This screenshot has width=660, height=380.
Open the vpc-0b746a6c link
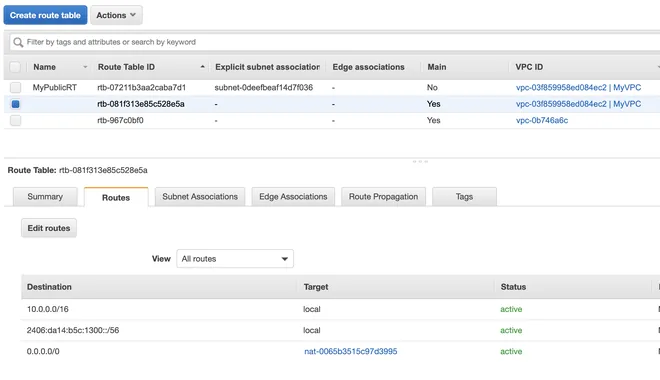[x=542, y=120]
